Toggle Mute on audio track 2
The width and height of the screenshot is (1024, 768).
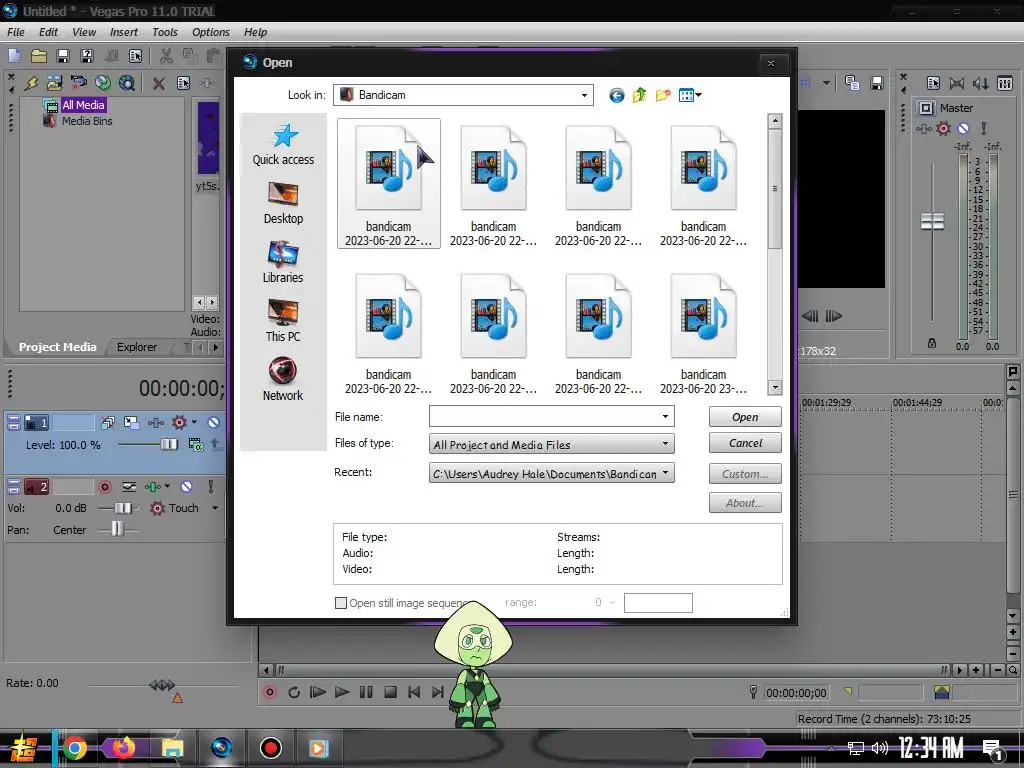[186, 487]
